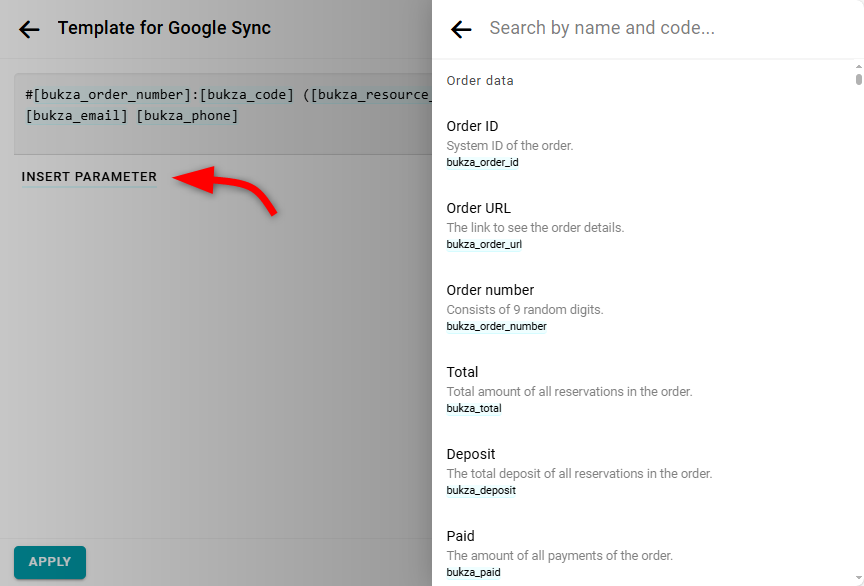Click the bukza_total code label

[x=474, y=408]
